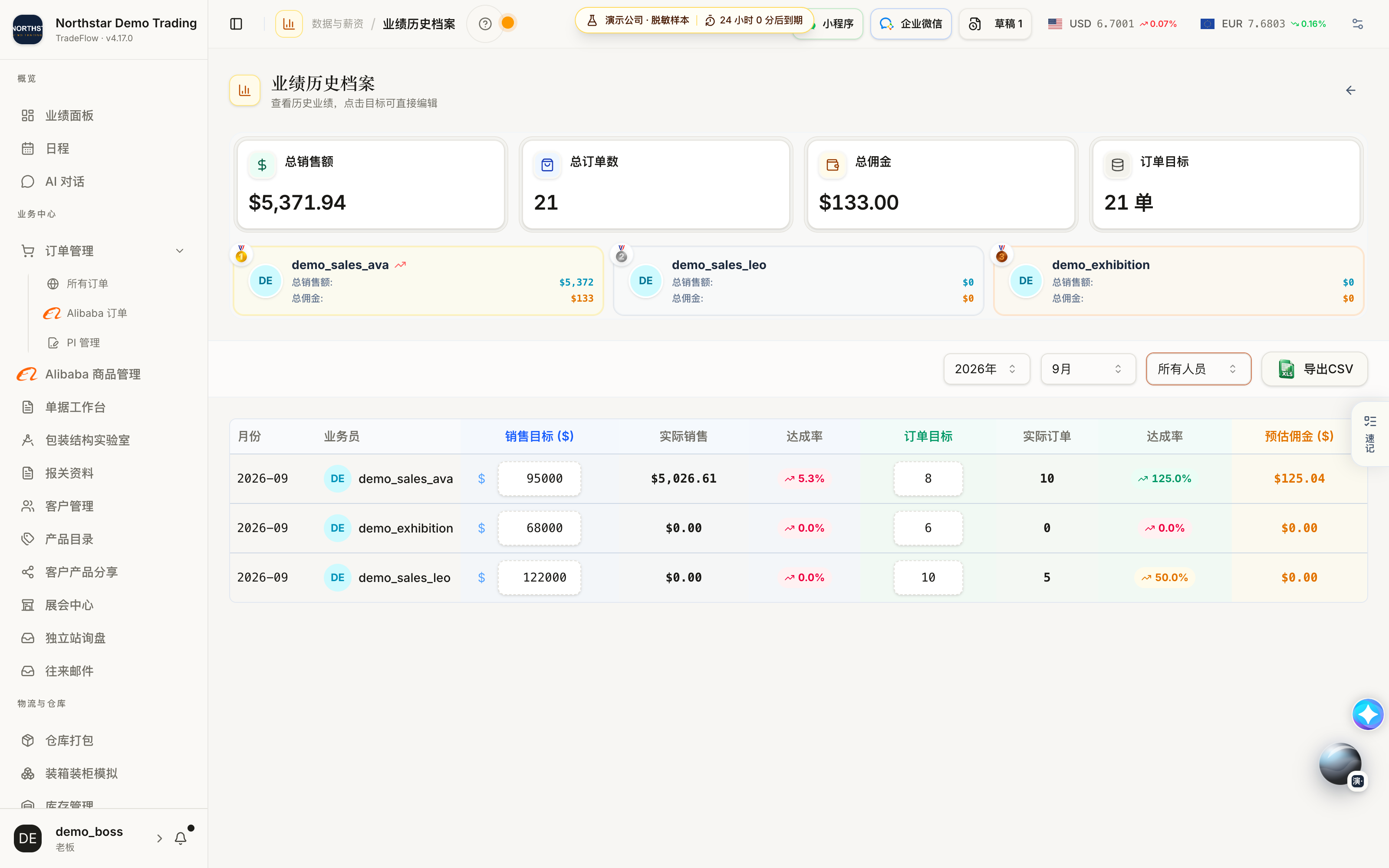Open display settings sliders icon
1389x868 pixels.
click(1357, 23)
